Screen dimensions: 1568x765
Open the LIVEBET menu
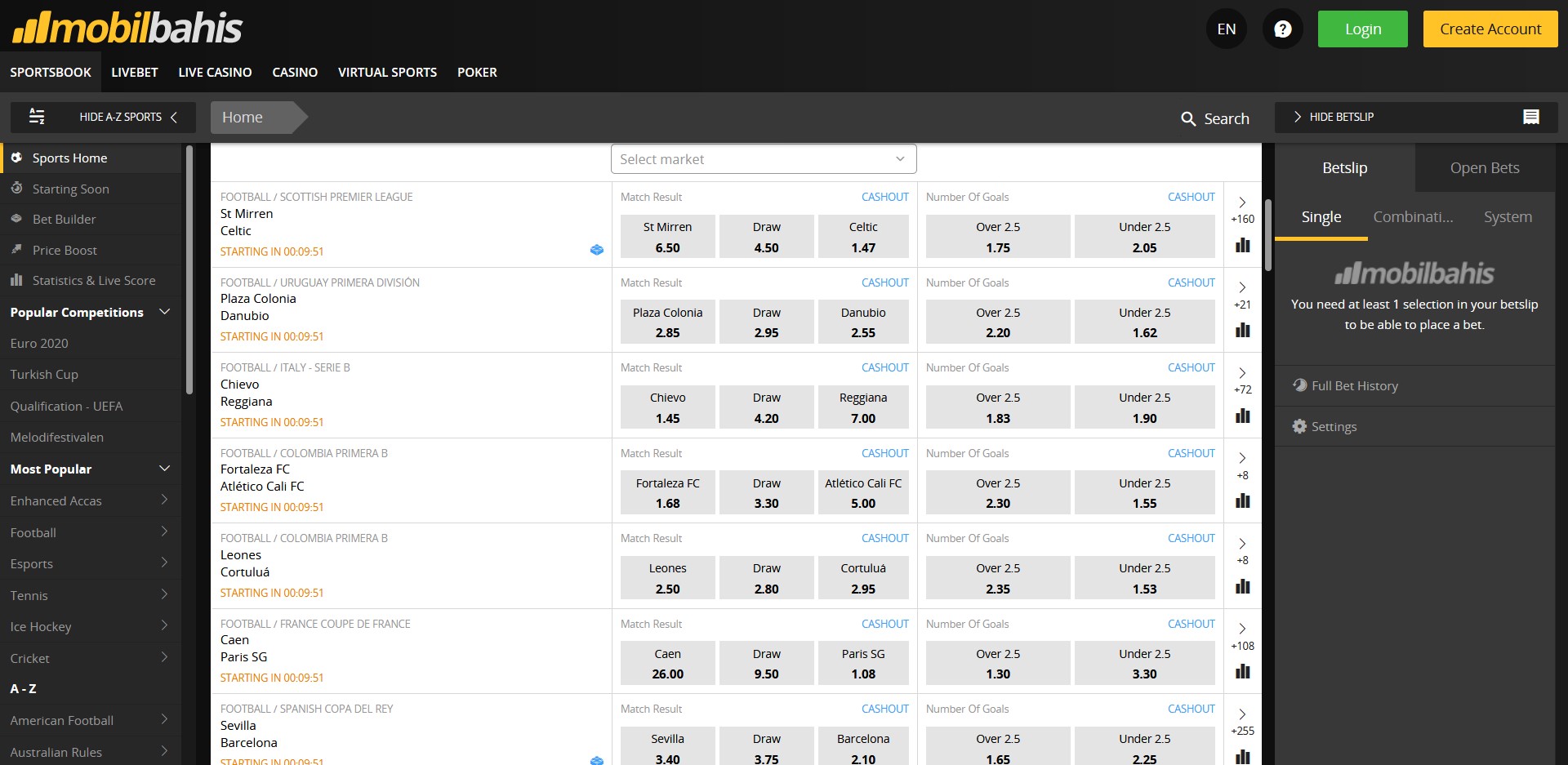(135, 72)
